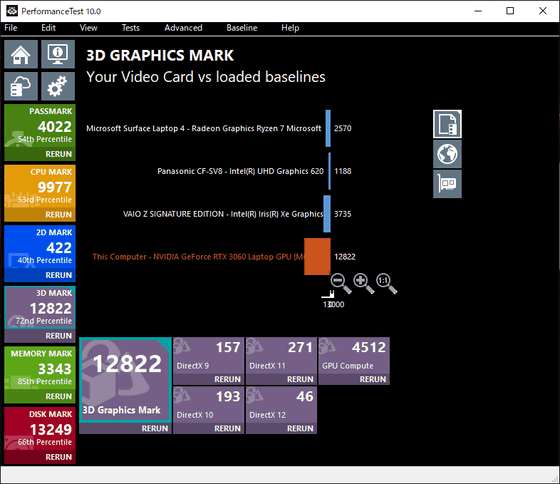This screenshot has height=484, width=560.
Task: Rerun the DirectX 12 test
Action: click(x=300, y=428)
